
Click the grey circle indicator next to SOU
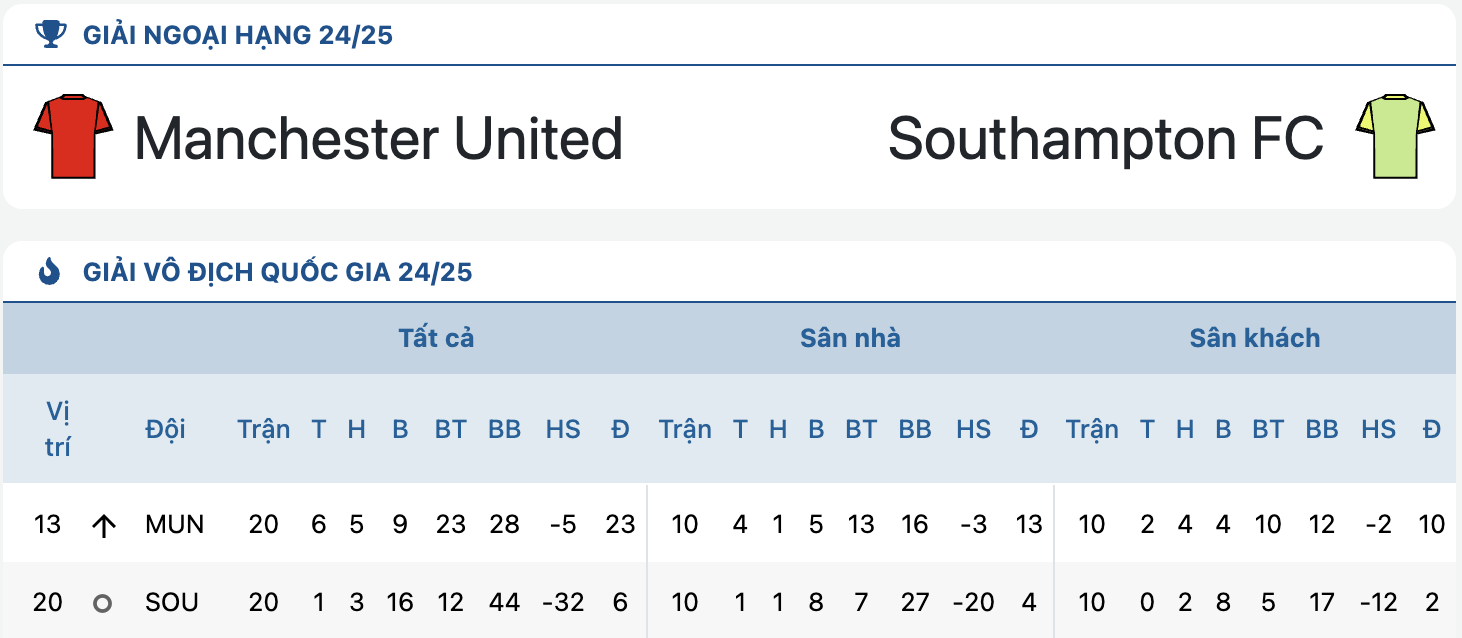[x=102, y=603]
